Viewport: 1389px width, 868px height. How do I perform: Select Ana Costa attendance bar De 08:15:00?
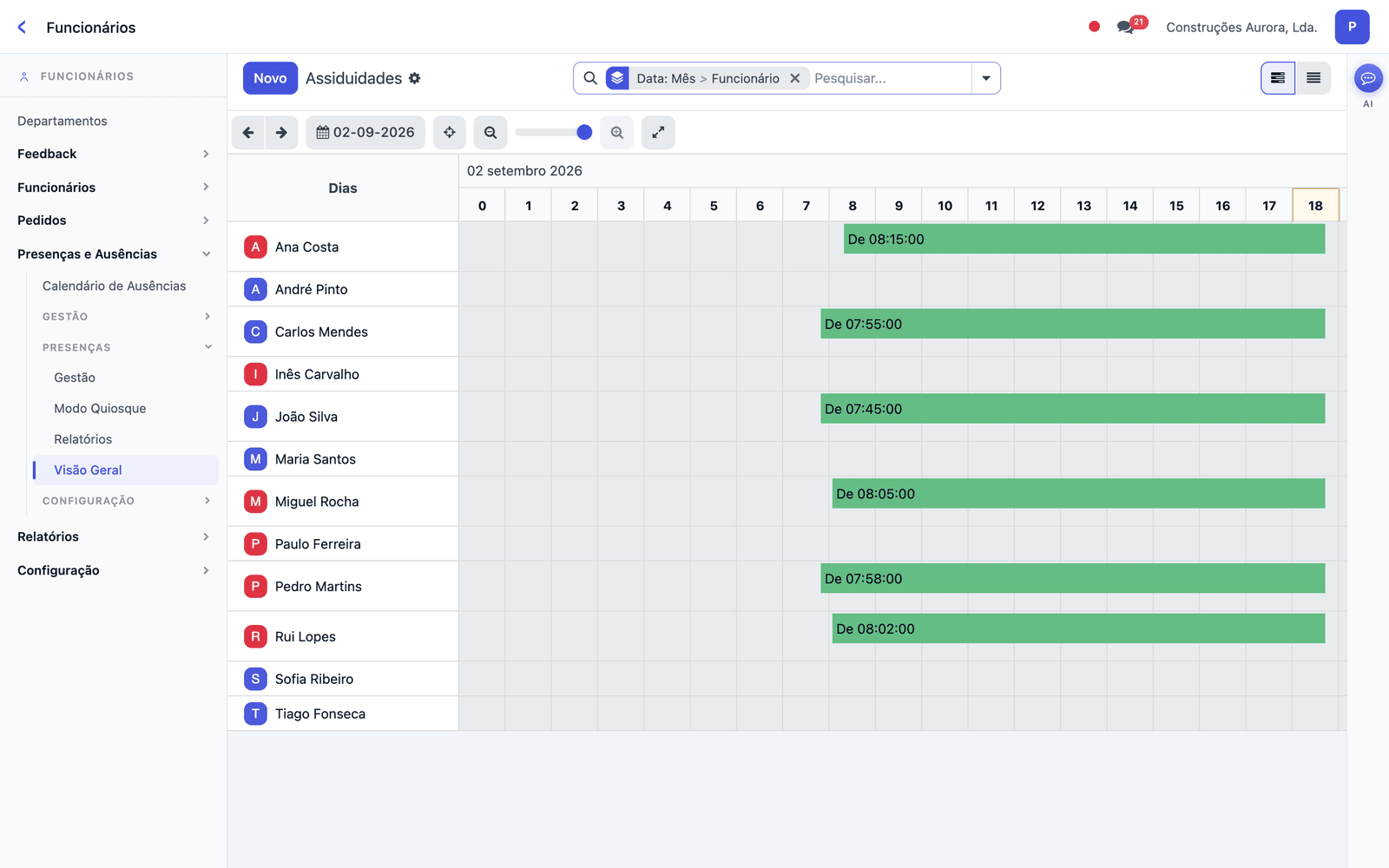click(x=1084, y=240)
